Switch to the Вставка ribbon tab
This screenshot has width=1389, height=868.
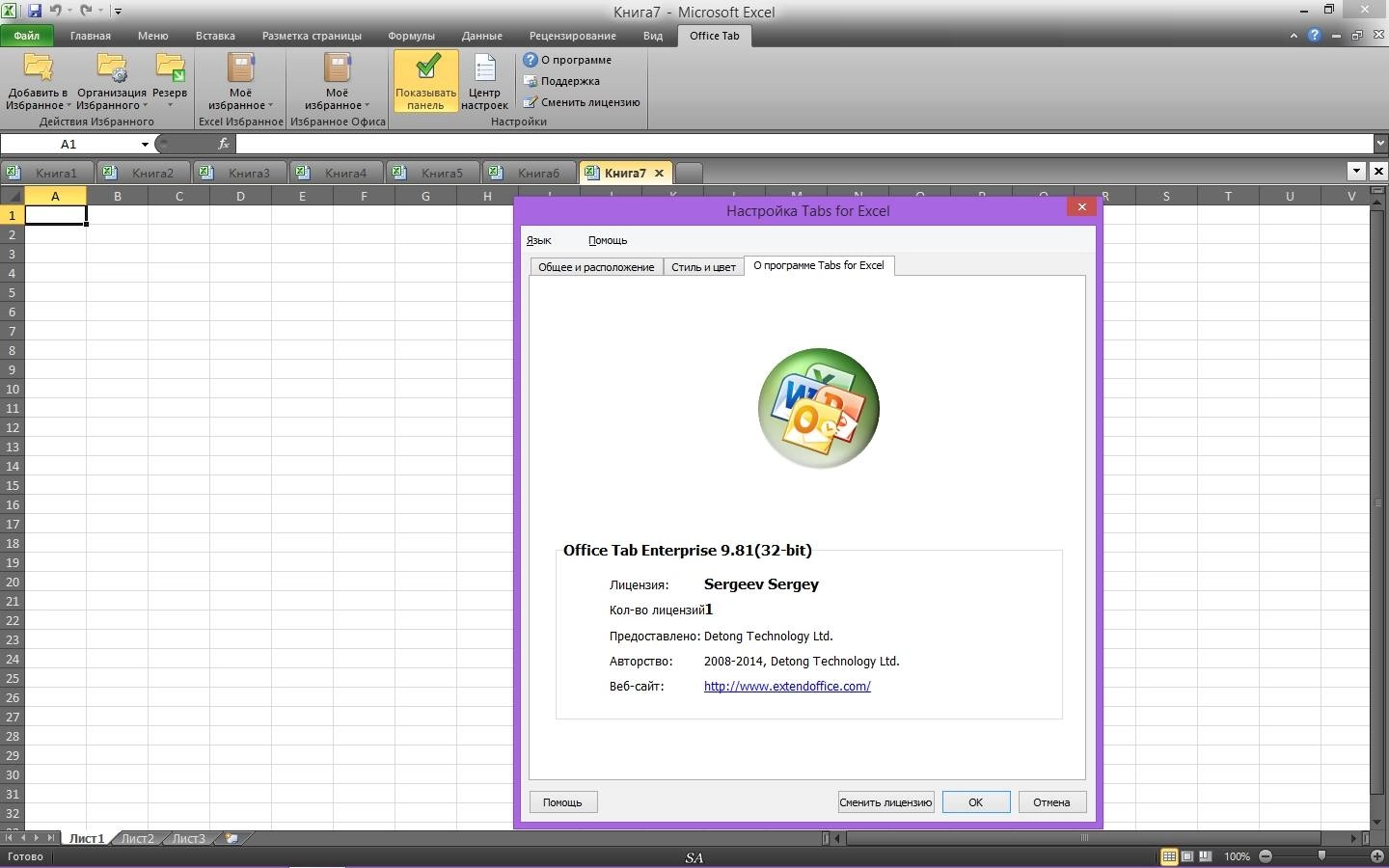coord(215,36)
